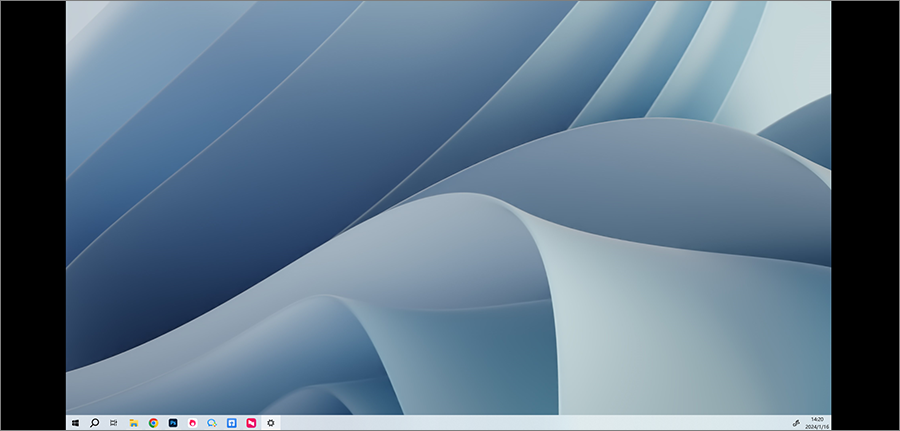Open the blue chat bubble app
900x431 pixels.
click(212, 423)
